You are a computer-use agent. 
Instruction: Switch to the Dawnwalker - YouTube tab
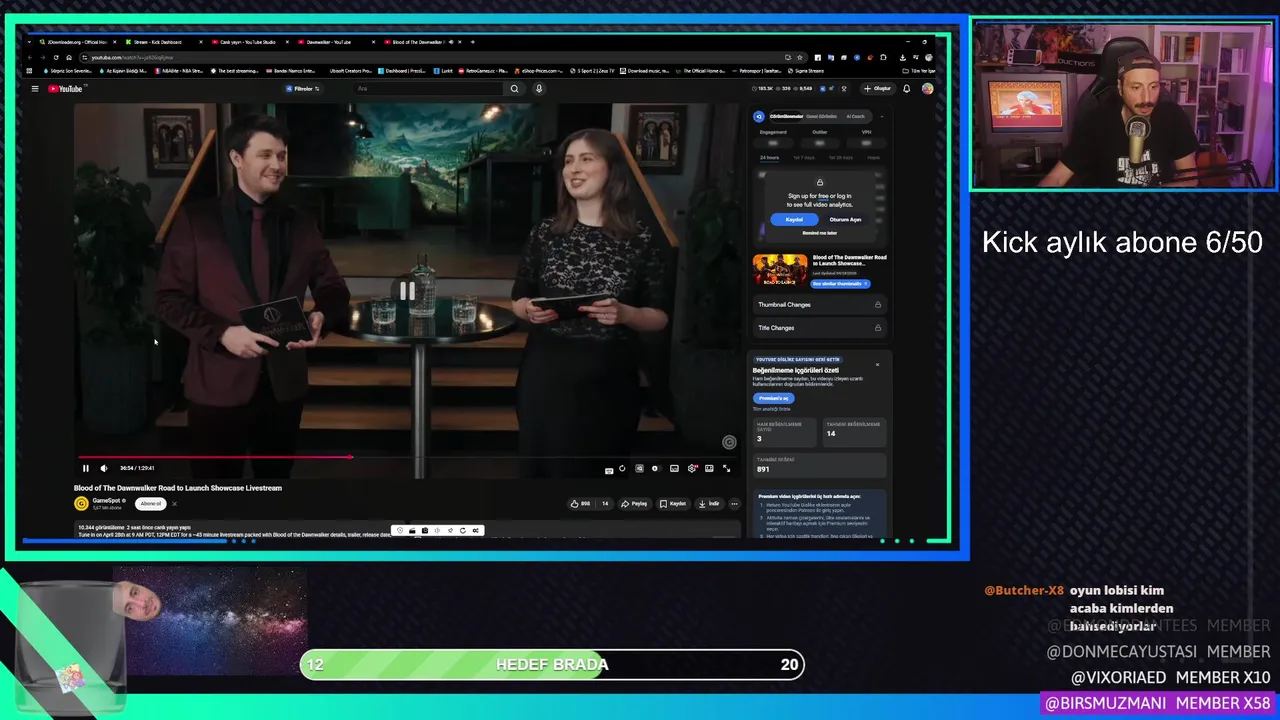coord(335,42)
